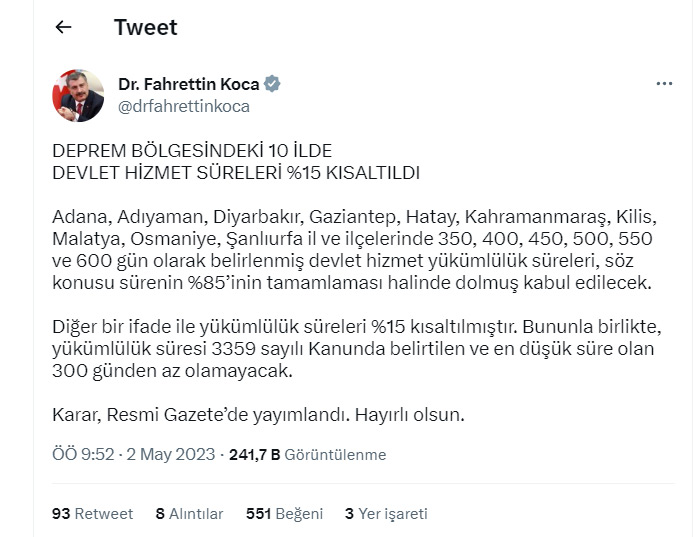Click the "Tweet" page header title

145,27
